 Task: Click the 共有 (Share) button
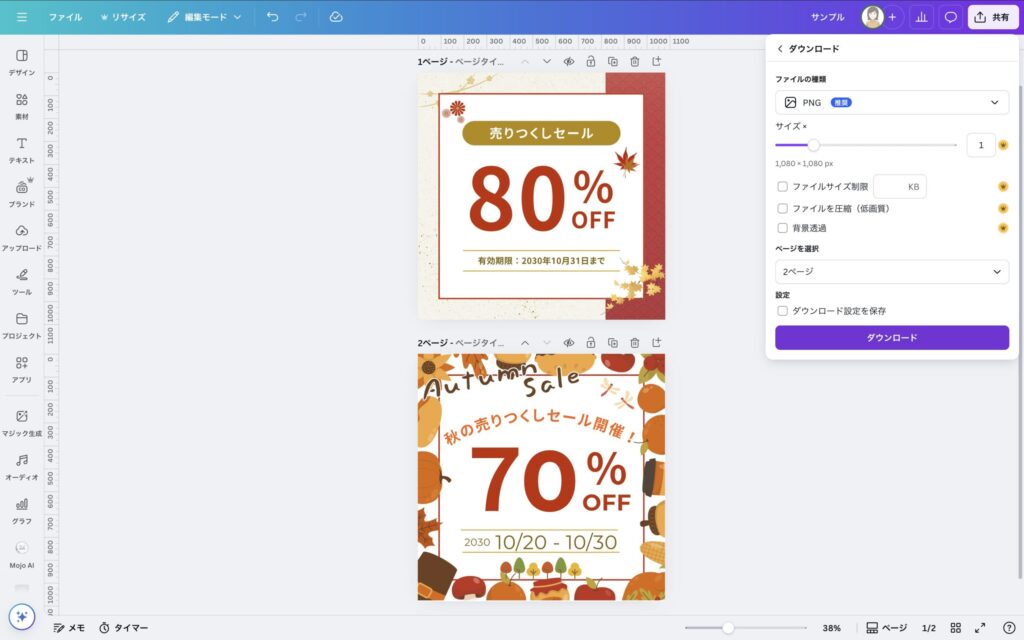coord(992,17)
